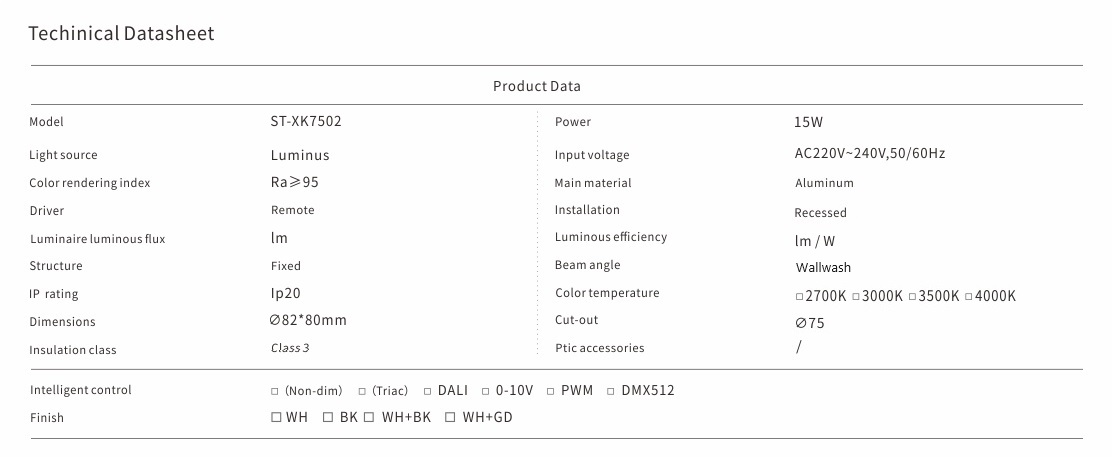Click the AC220V~240V input voltage value

869,154
